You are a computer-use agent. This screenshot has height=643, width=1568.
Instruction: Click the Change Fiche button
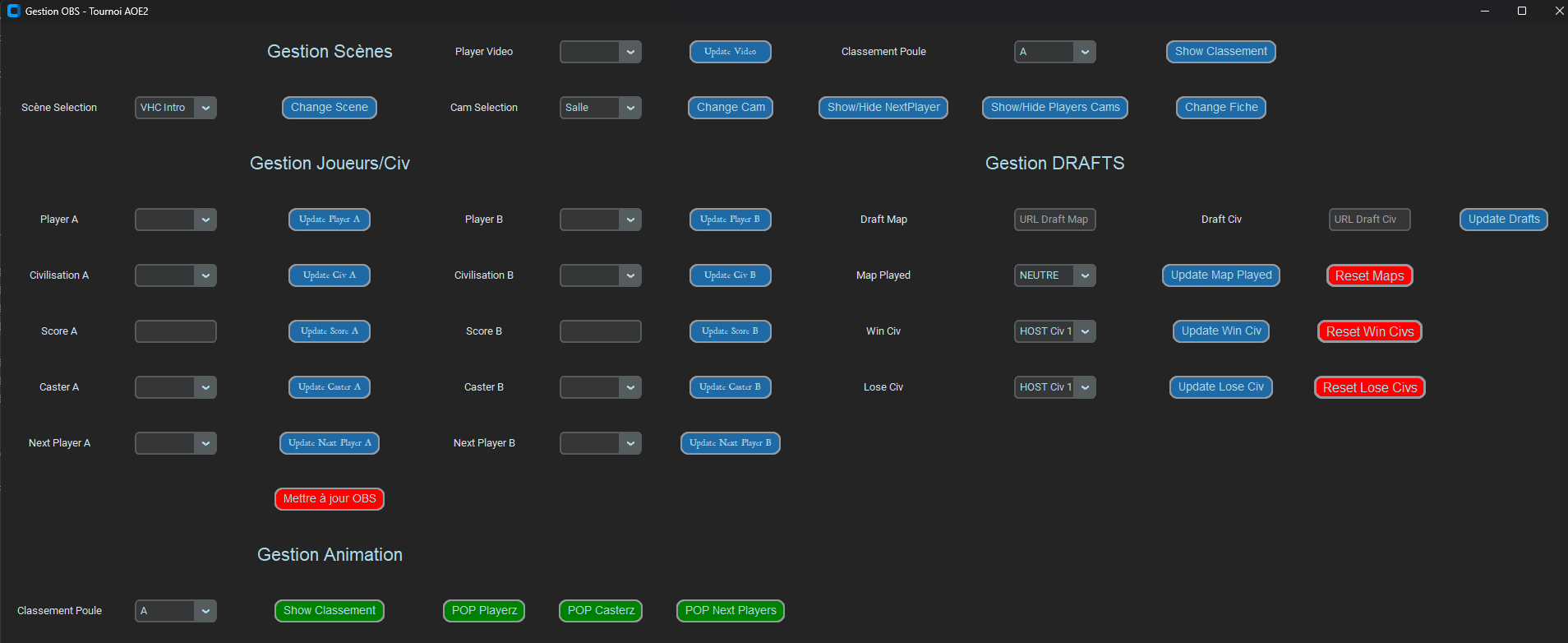tap(1221, 108)
